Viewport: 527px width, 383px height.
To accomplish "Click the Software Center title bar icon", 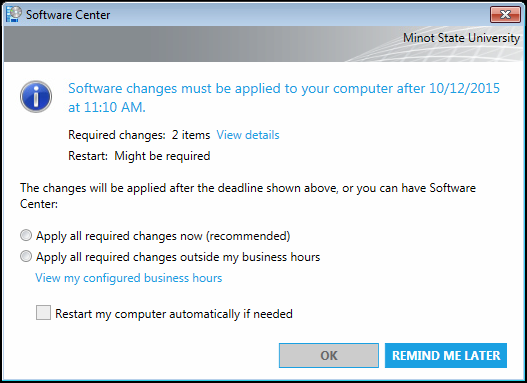I will coord(13,14).
